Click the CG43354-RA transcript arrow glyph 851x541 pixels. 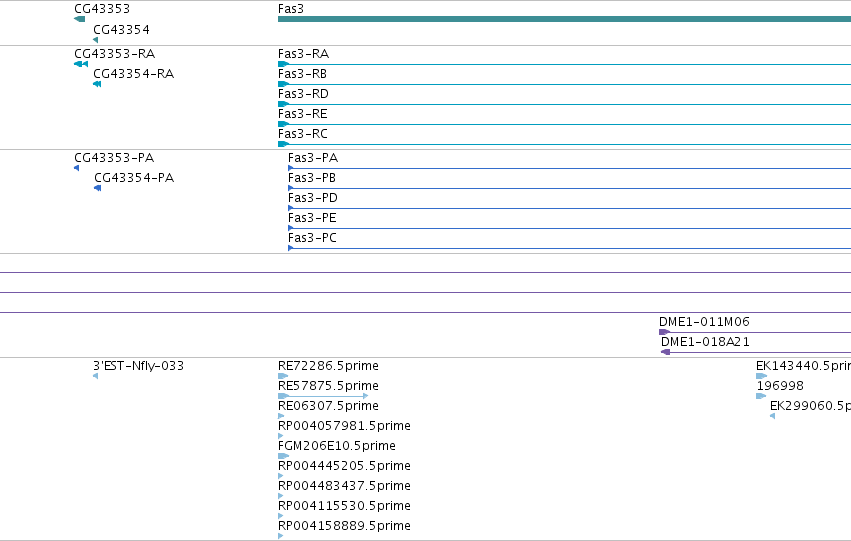97,84
